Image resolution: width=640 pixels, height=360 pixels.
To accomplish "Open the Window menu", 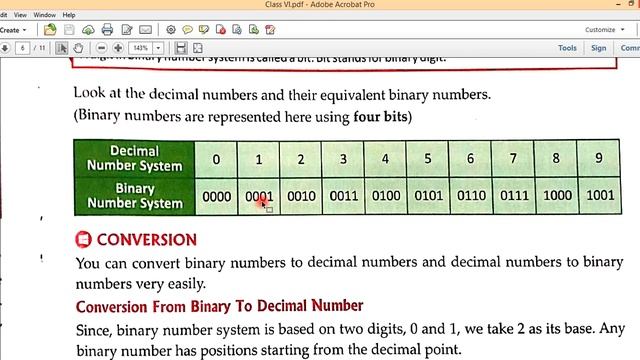I will [44, 15].
